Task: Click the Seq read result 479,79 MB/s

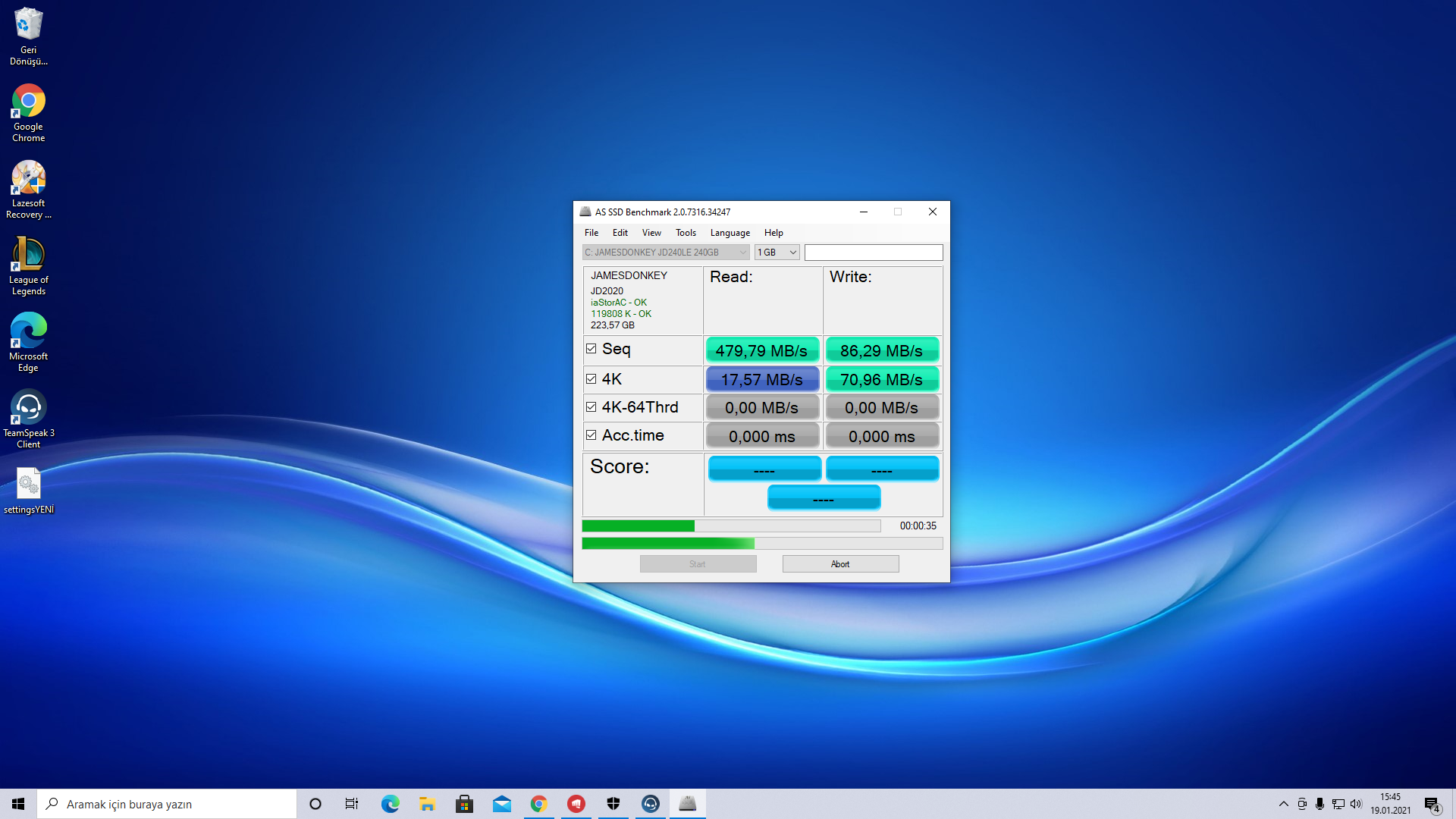Action: (x=762, y=350)
